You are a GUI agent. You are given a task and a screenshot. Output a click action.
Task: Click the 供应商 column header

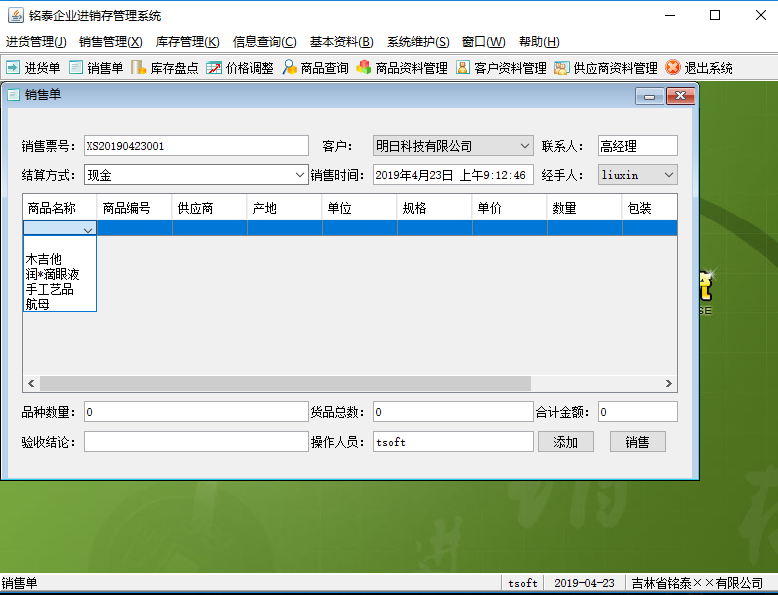(209, 208)
